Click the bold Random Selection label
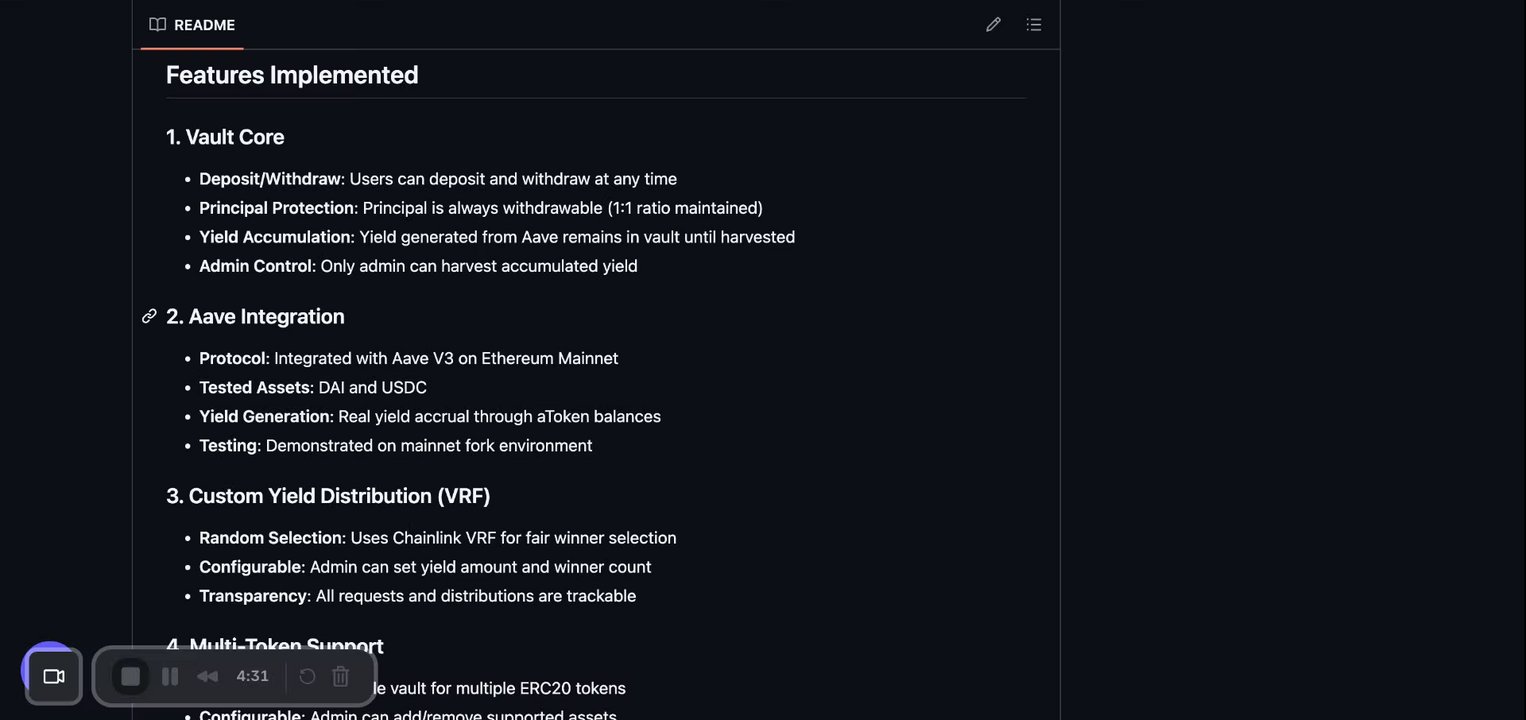 (x=270, y=538)
